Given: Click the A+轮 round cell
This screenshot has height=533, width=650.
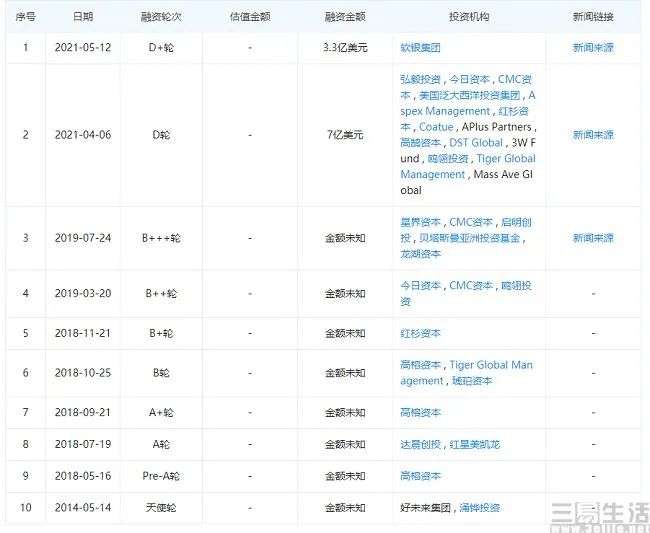Looking at the screenshot, I should tap(161, 412).
